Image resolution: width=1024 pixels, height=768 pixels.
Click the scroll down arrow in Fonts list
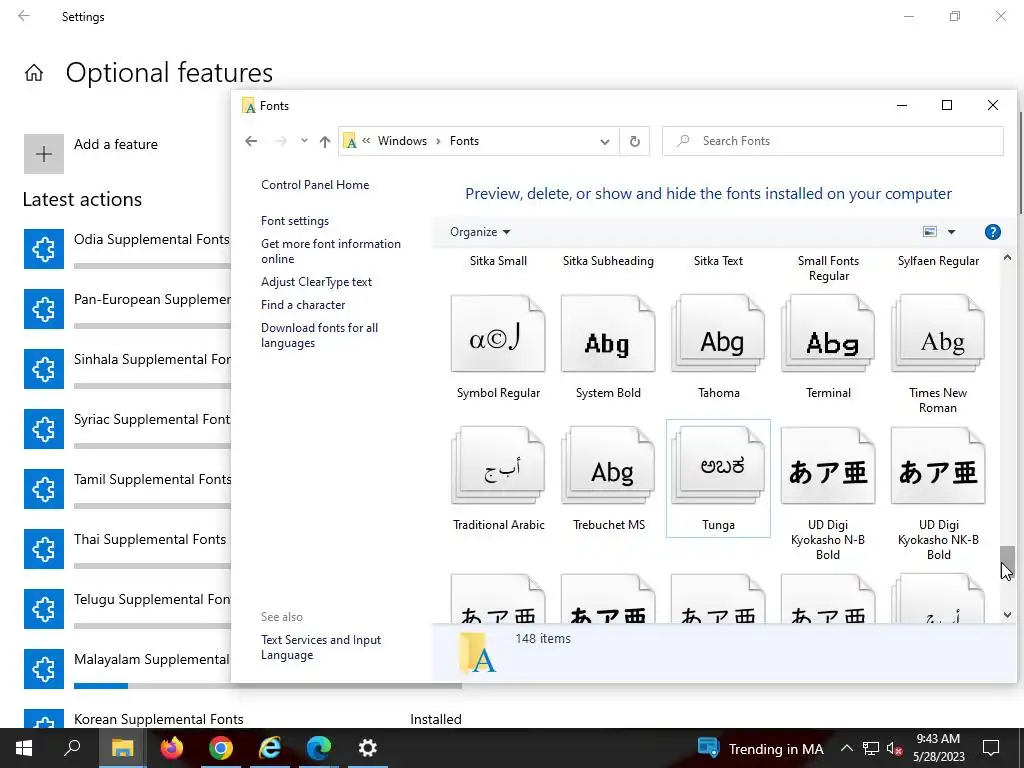click(1007, 615)
